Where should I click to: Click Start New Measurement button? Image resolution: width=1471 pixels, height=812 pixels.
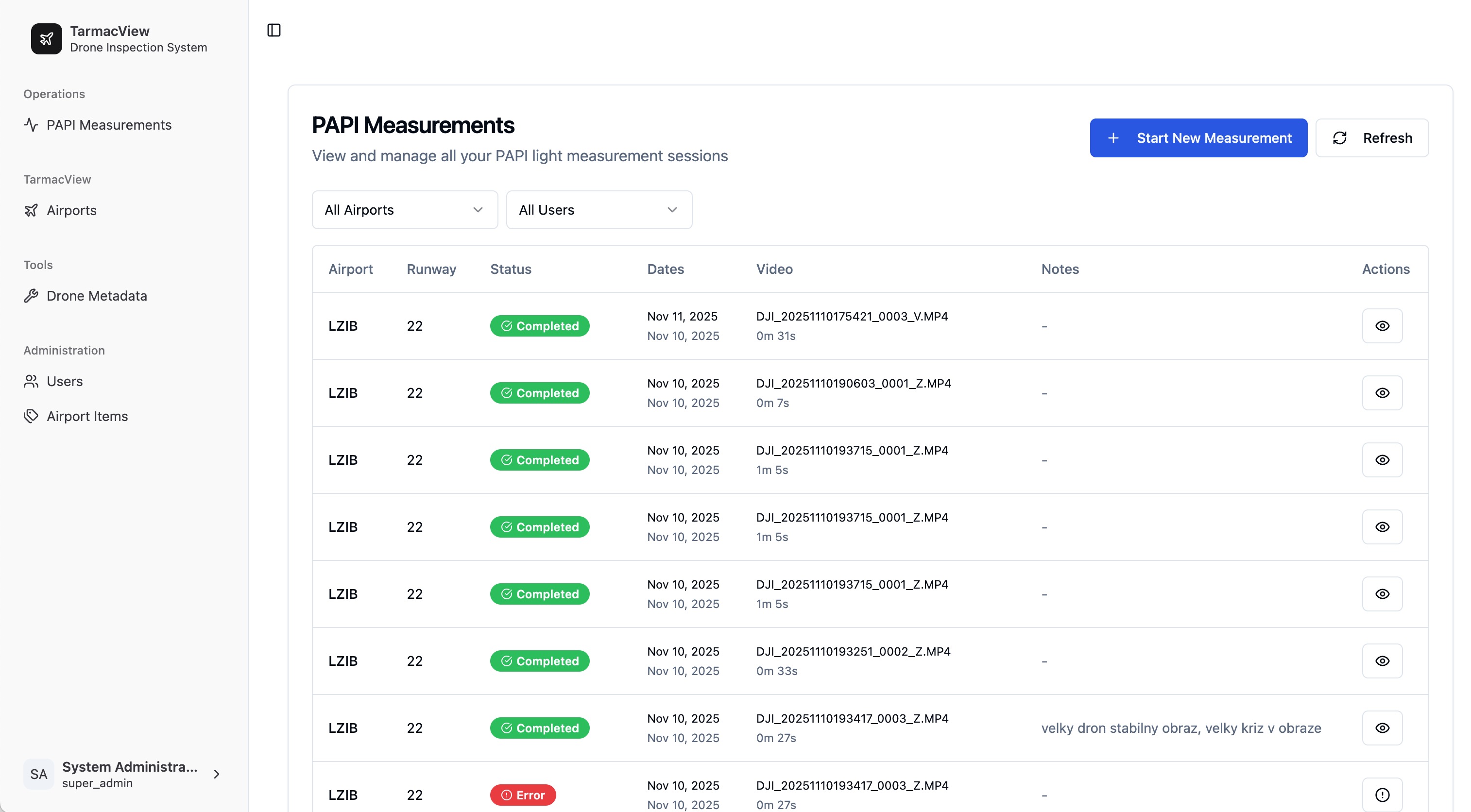(x=1198, y=137)
